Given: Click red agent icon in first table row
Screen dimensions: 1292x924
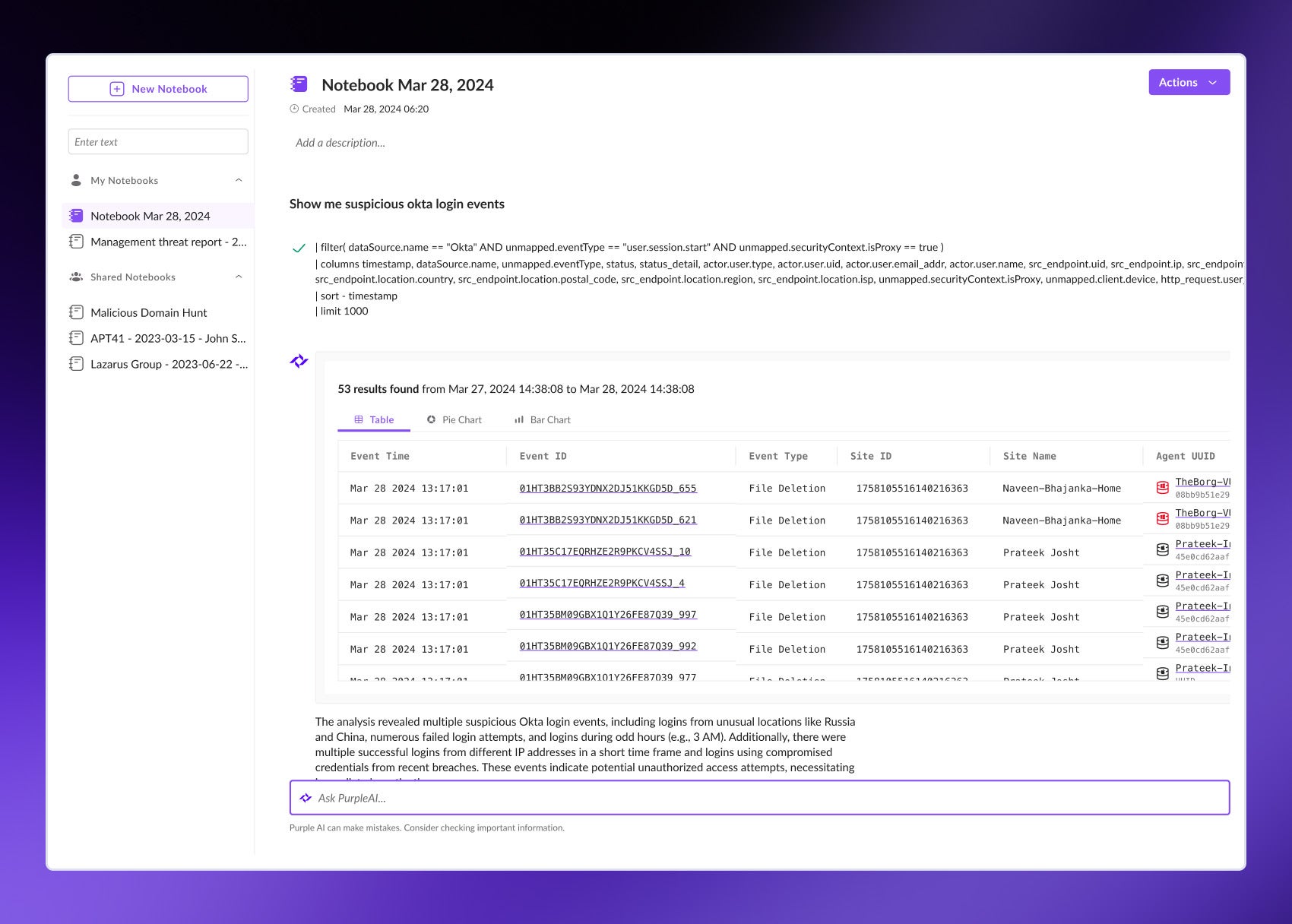Looking at the screenshot, I should (x=1162, y=488).
